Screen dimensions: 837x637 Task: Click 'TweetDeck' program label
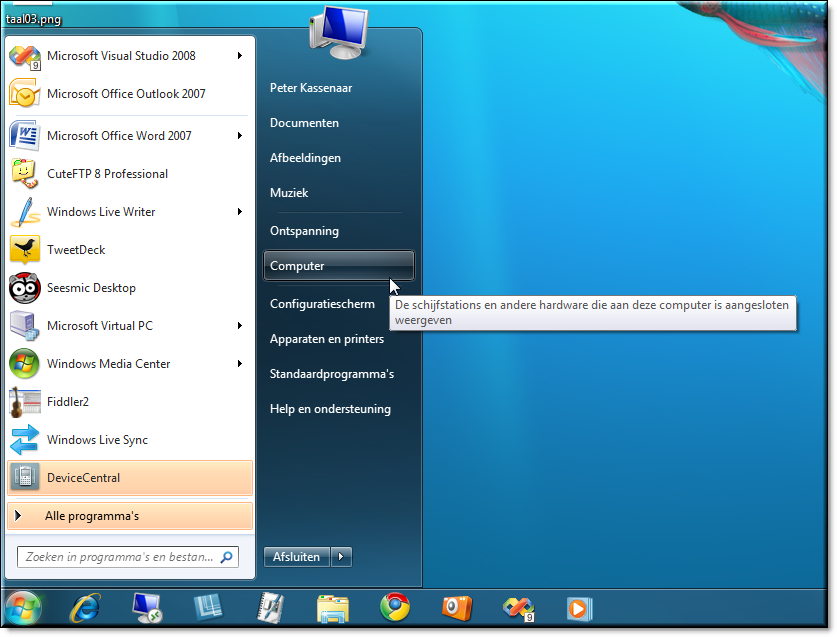click(76, 250)
